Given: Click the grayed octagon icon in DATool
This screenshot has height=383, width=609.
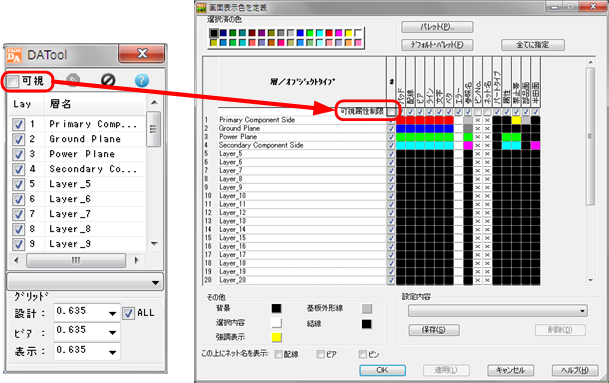Looking at the screenshot, I should coord(73,80).
